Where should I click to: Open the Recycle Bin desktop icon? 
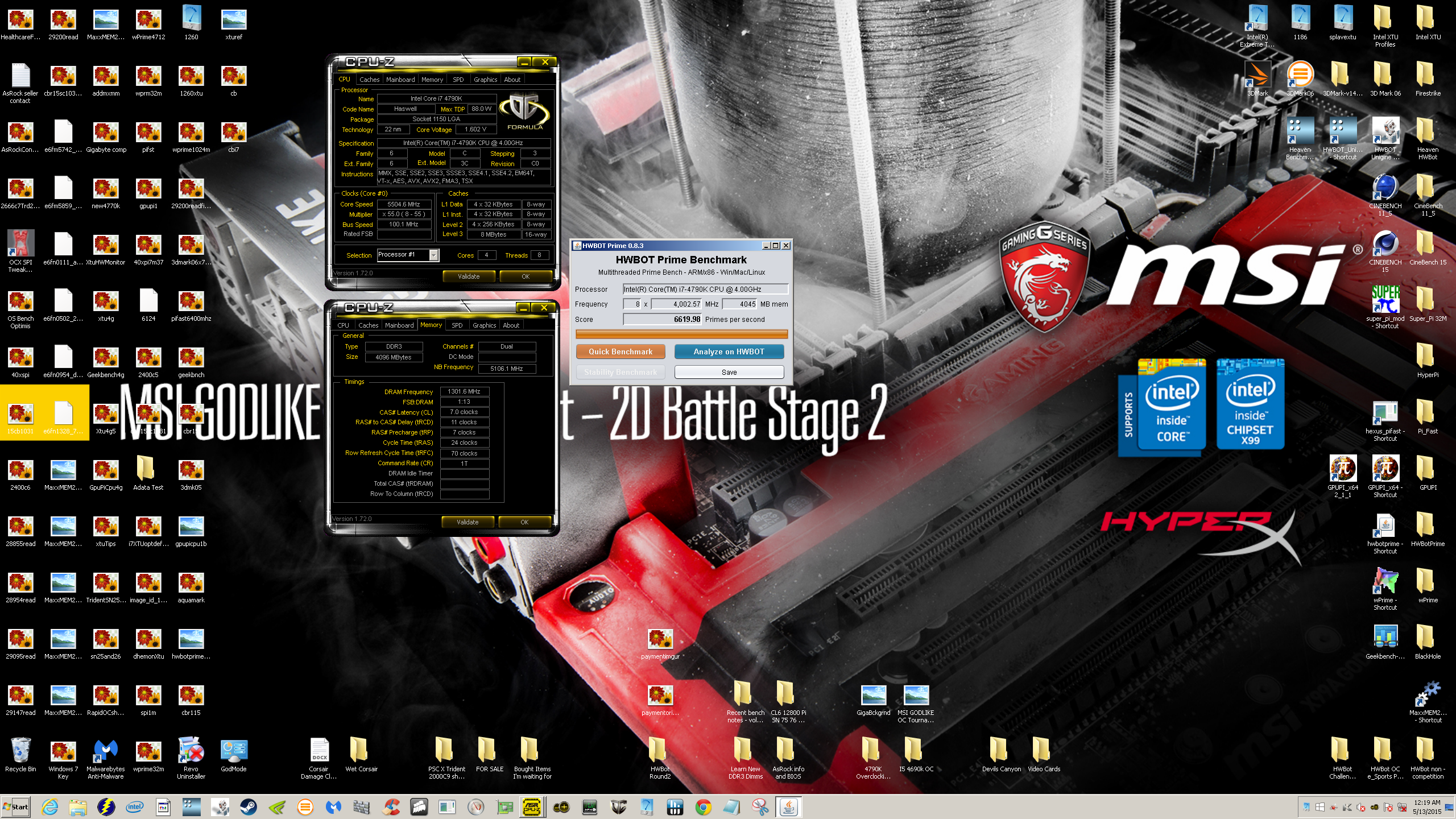point(20,756)
